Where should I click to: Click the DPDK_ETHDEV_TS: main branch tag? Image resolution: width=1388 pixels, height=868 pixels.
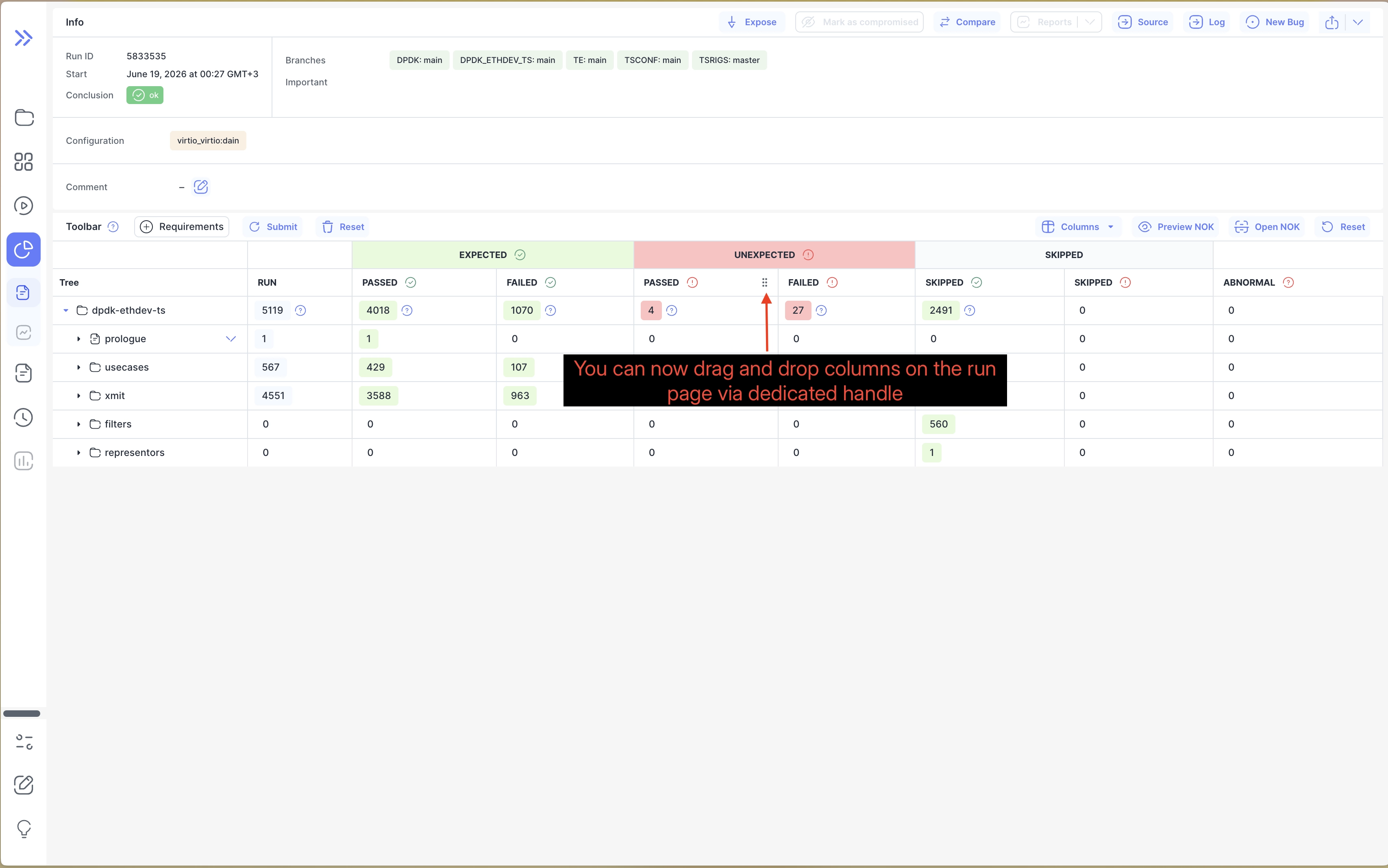coord(507,60)
